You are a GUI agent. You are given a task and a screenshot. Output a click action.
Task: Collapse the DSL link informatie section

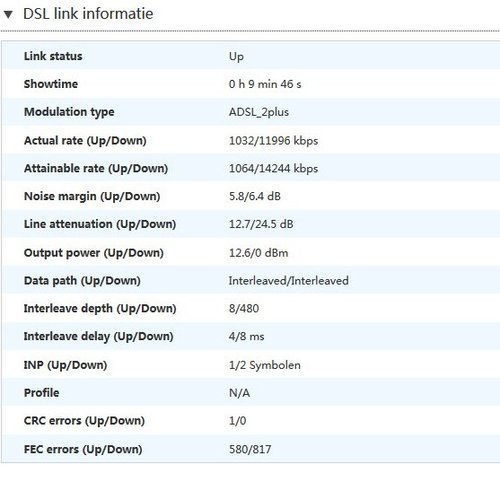click(x=8, y=14)
